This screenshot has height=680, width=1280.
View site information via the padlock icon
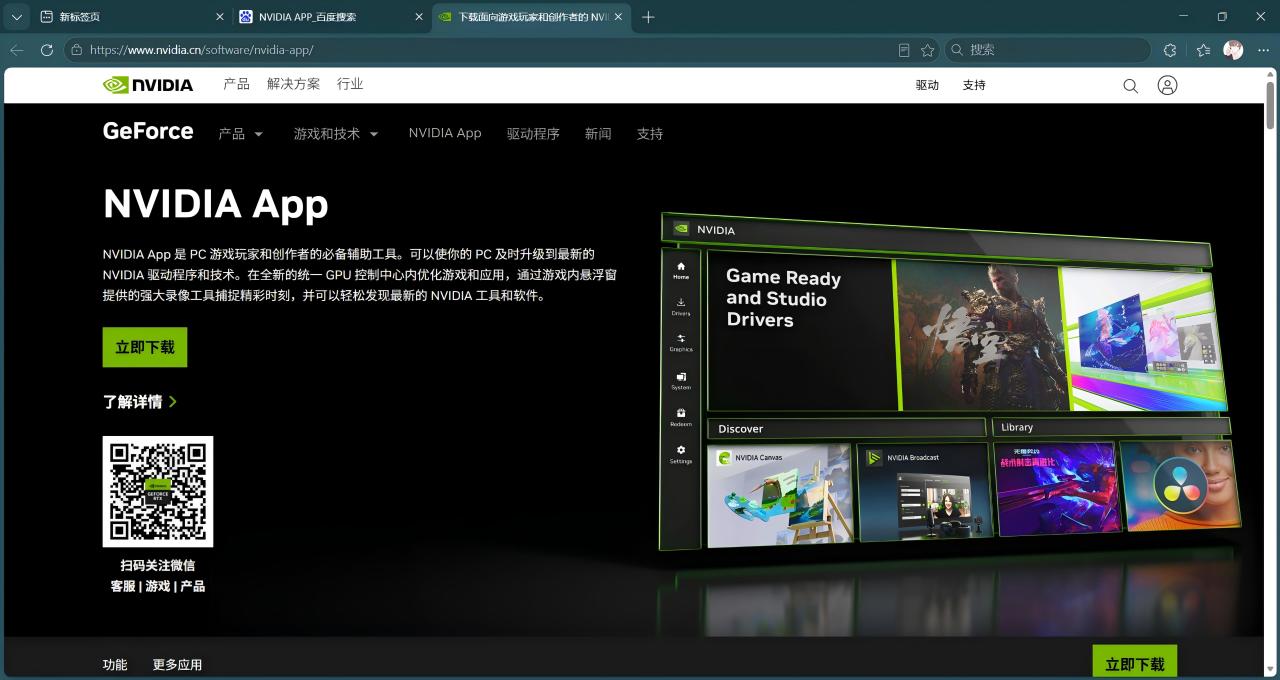77,50
